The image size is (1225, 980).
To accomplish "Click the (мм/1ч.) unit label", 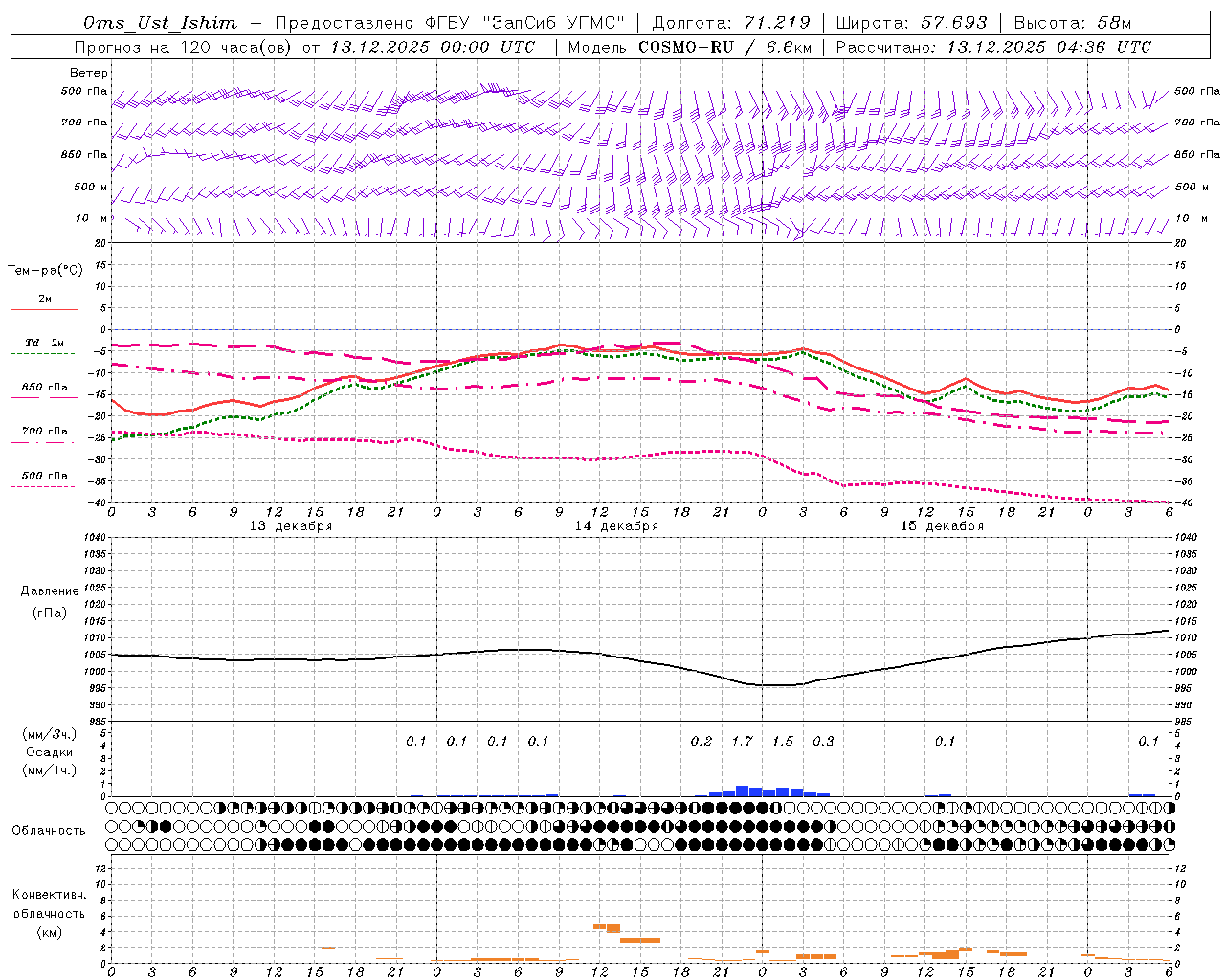I will 50,770.
